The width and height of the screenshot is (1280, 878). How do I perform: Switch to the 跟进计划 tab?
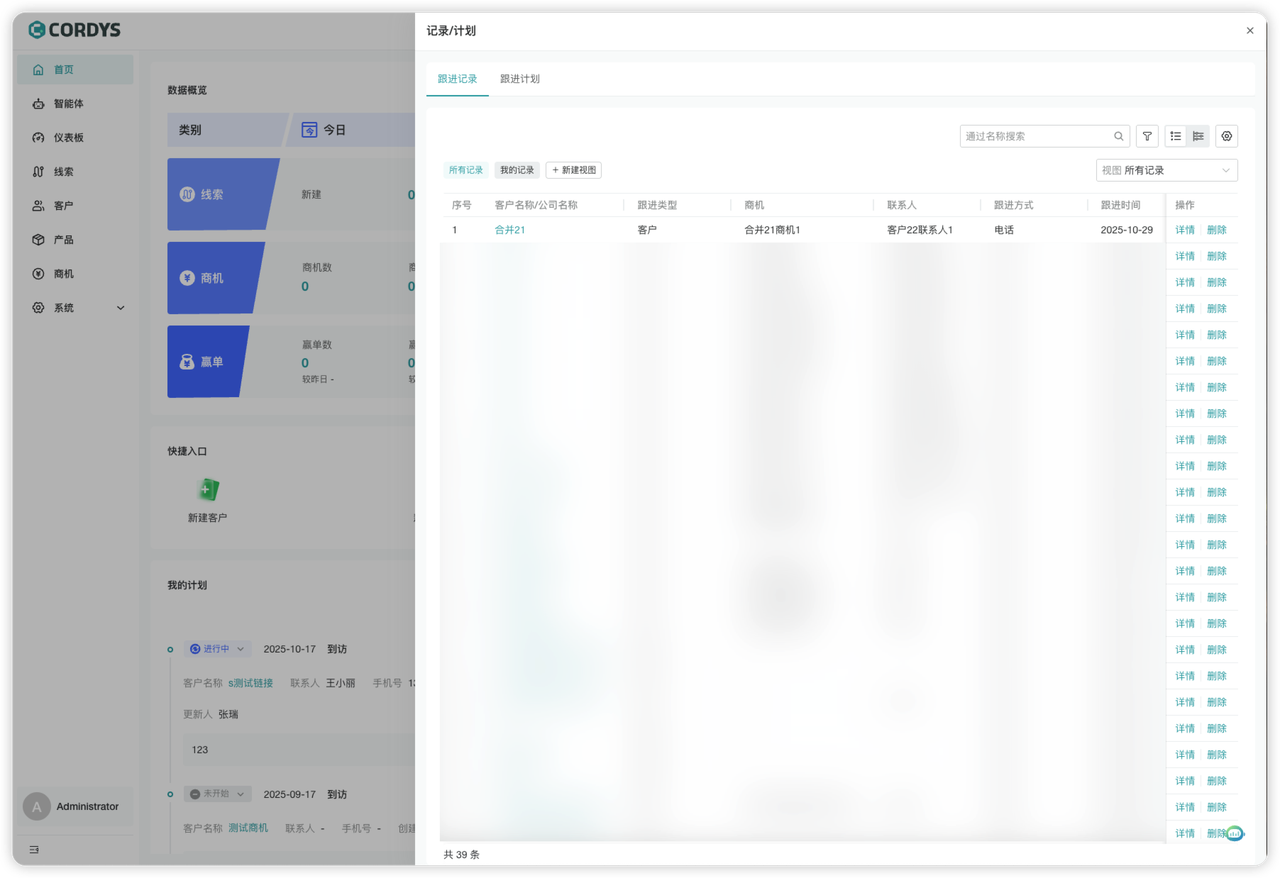pyautogui.click(x=520, y=79)
